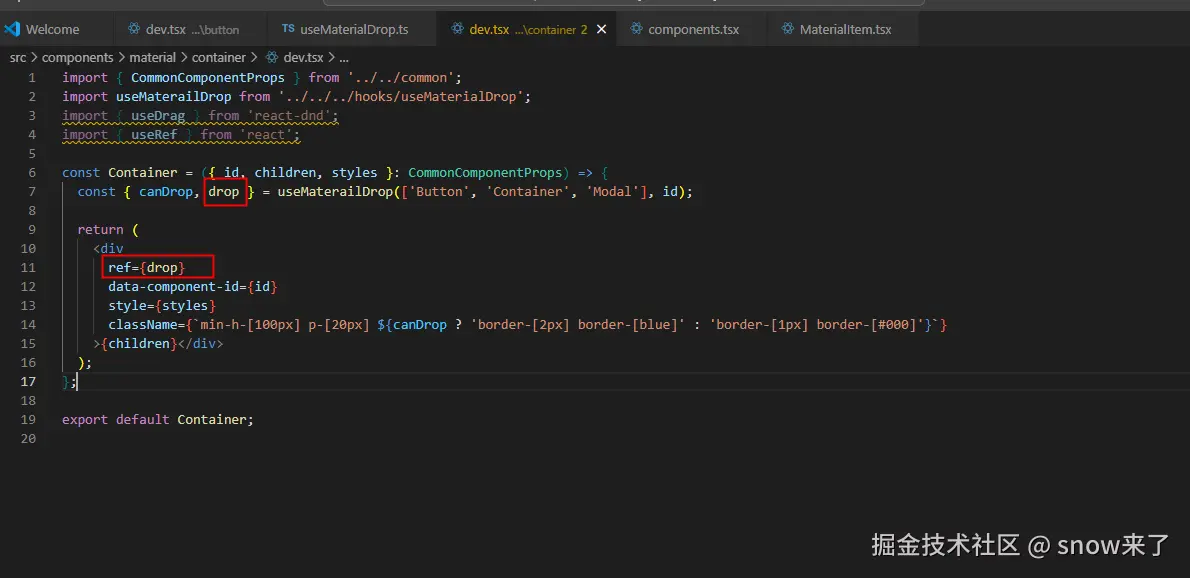Screen dimensions: 1190x578
Task: Open the components.tsx tab
Action: [691, 30]
